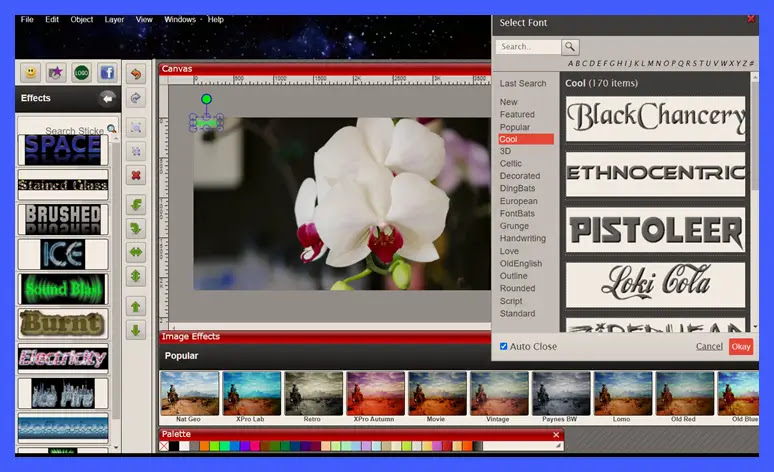Click the green rotate-left icon

(136, 204)
